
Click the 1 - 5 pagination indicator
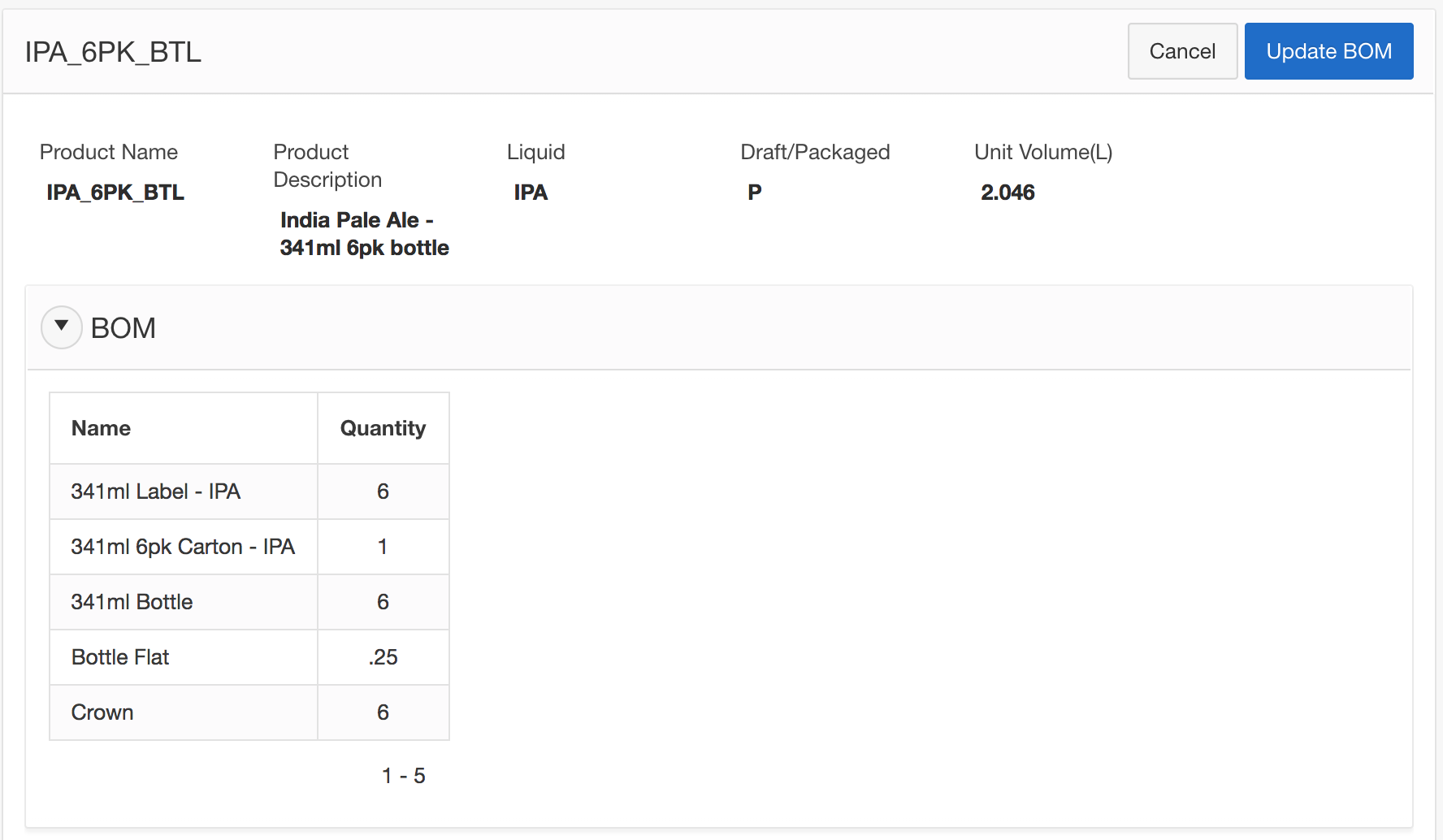tap(404, 776)
